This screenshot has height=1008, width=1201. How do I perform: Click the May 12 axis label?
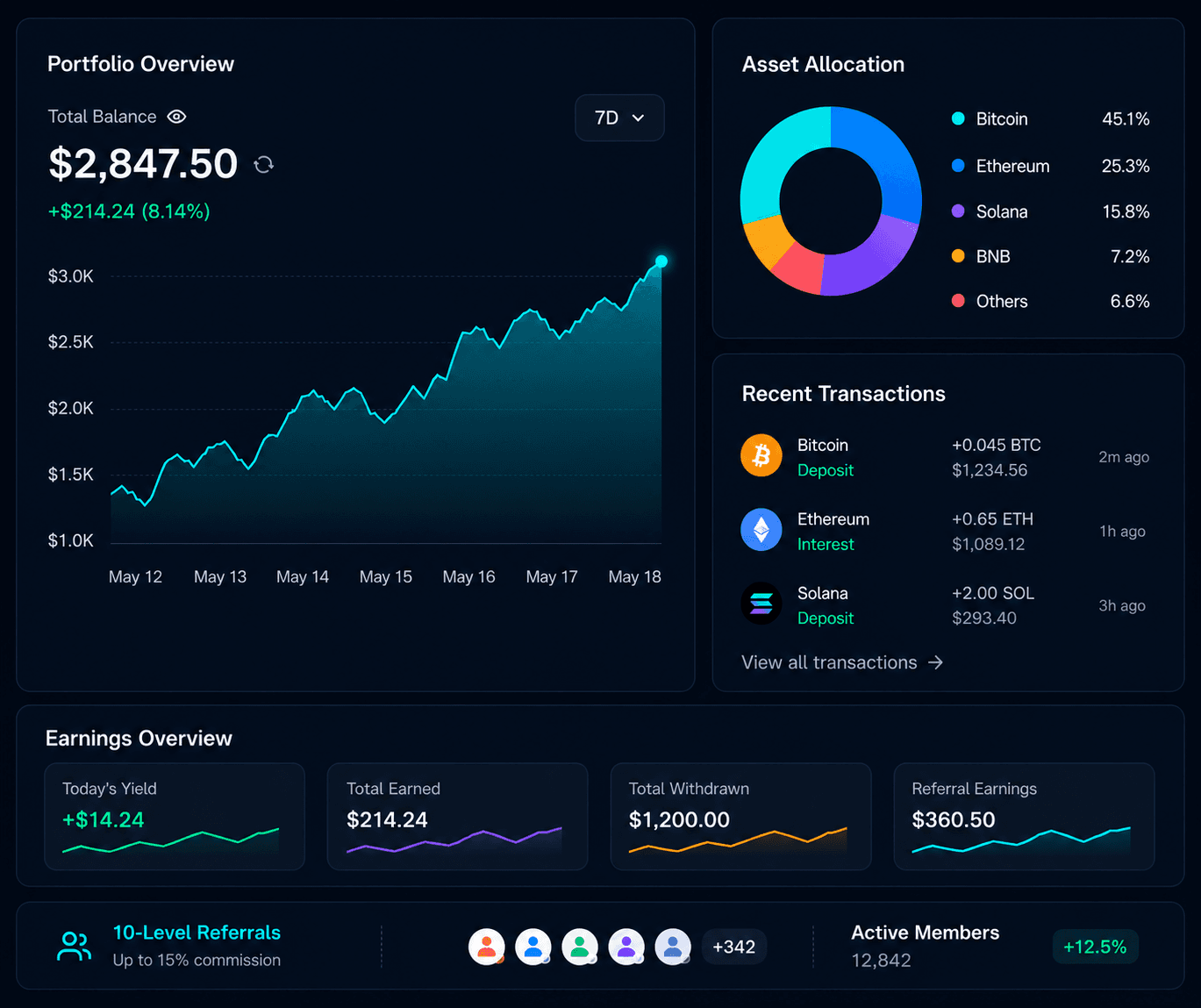[x=135, y=576]
